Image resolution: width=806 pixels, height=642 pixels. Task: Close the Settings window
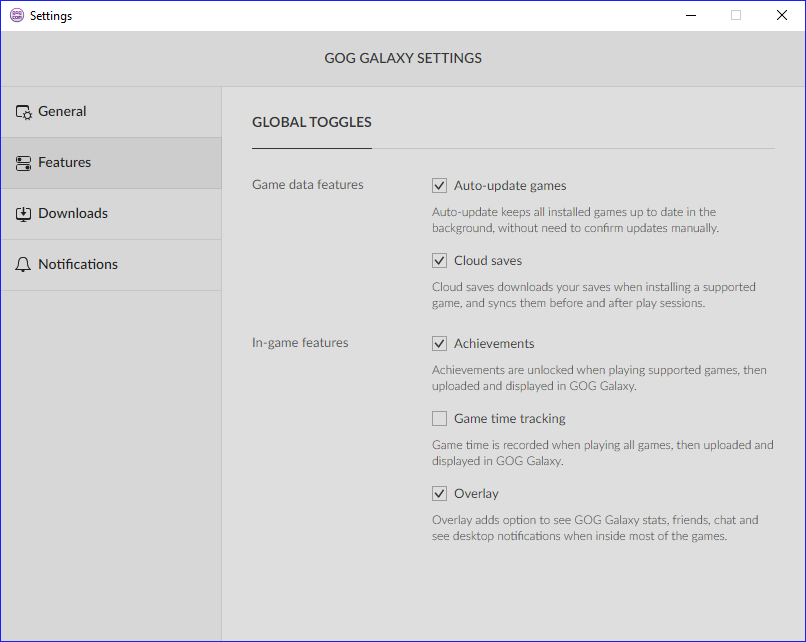pyautogui.click(x=782, y=15)
